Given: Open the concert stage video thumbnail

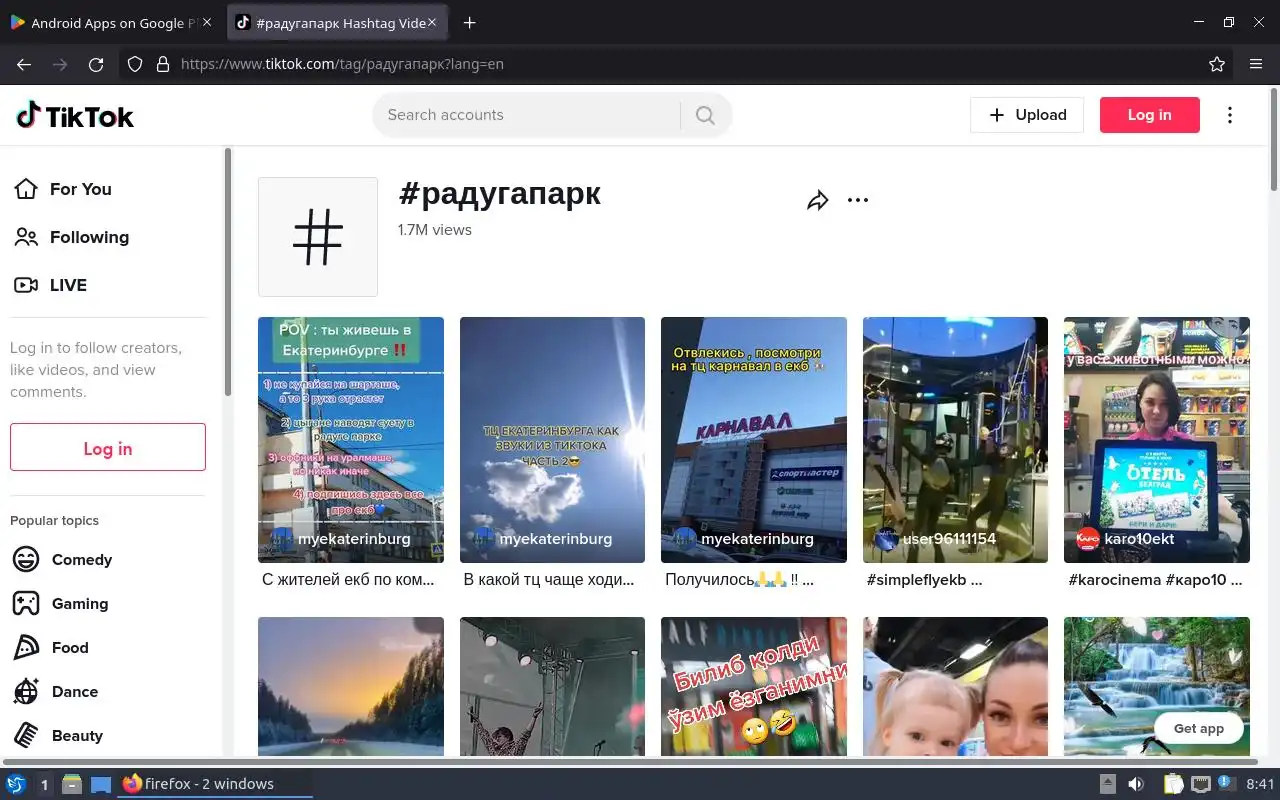Looking at the screenshot, I should [x=552, y=686].
